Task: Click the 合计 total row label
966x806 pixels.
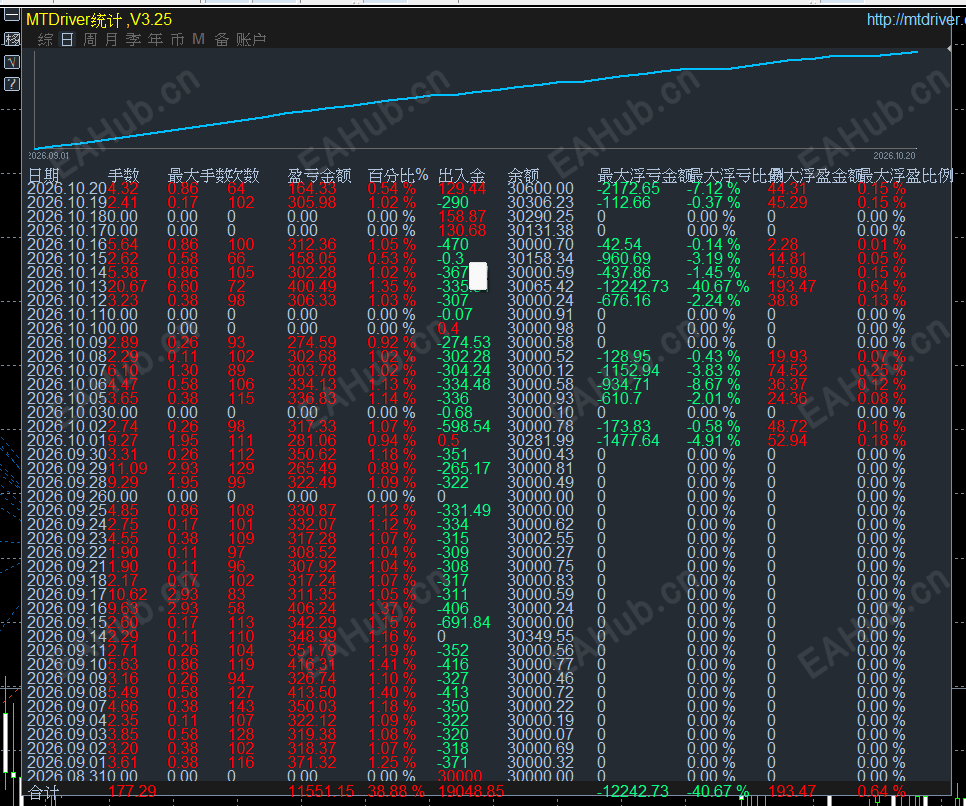Action: click(44, 792)
